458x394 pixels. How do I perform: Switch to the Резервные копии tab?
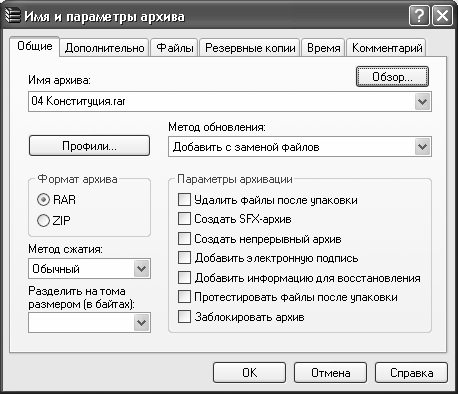tap(250, 48)
